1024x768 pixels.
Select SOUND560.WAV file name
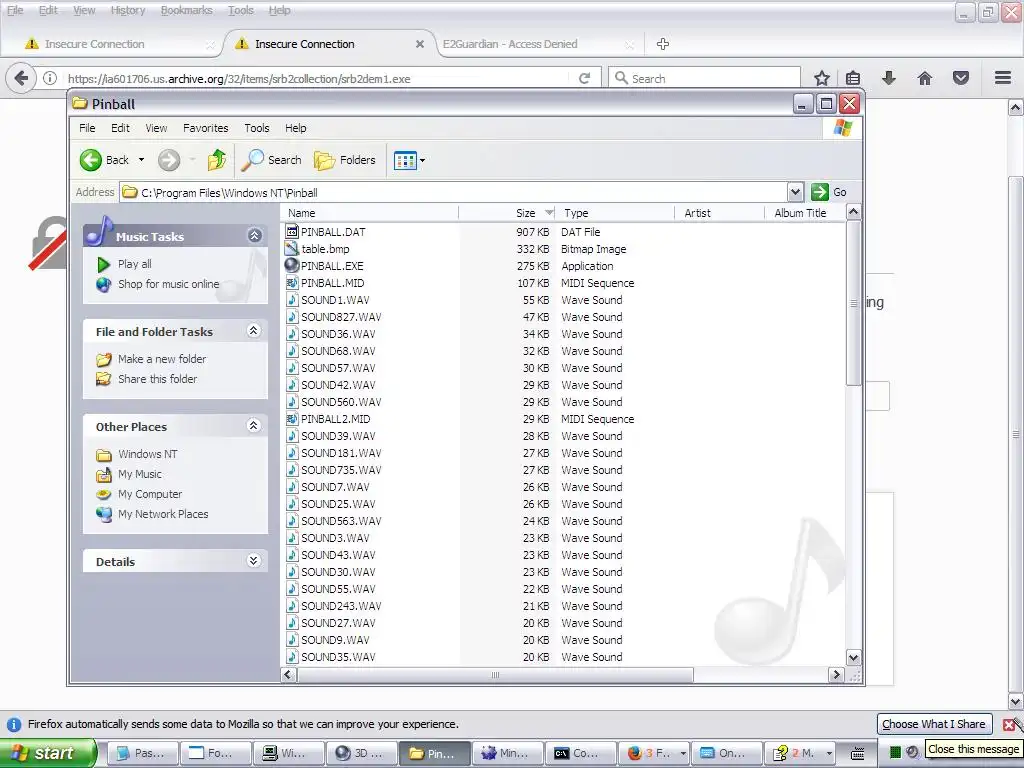pyautogui.click(x=341, y=402)
